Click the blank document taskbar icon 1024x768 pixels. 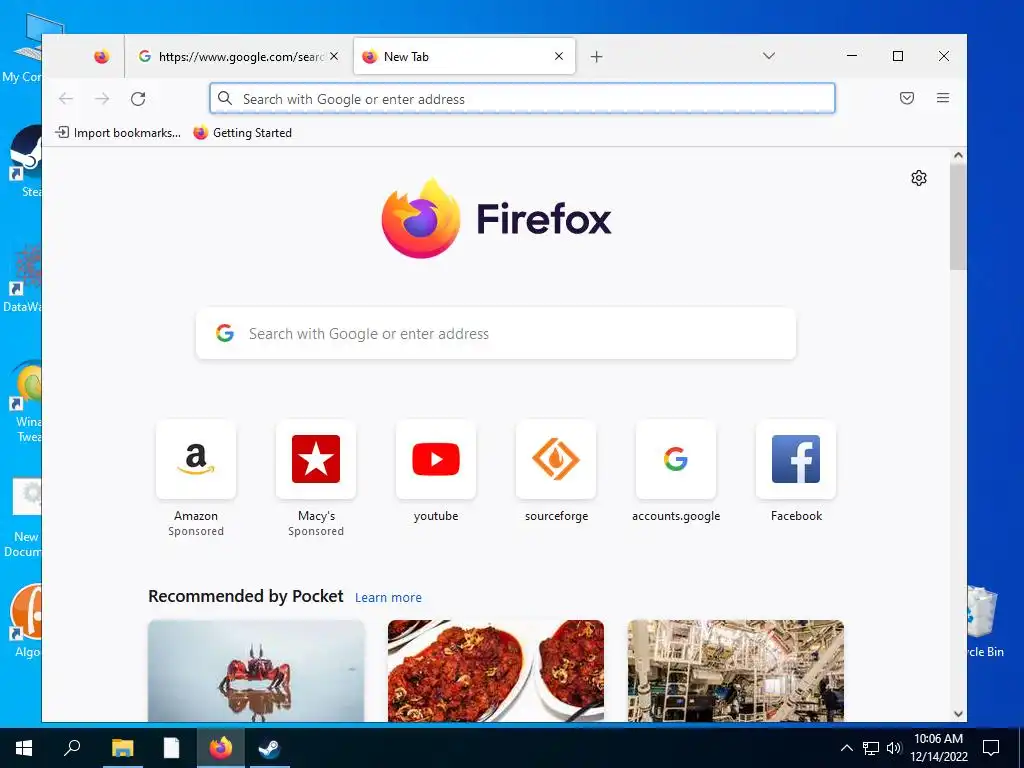point(171,748)
